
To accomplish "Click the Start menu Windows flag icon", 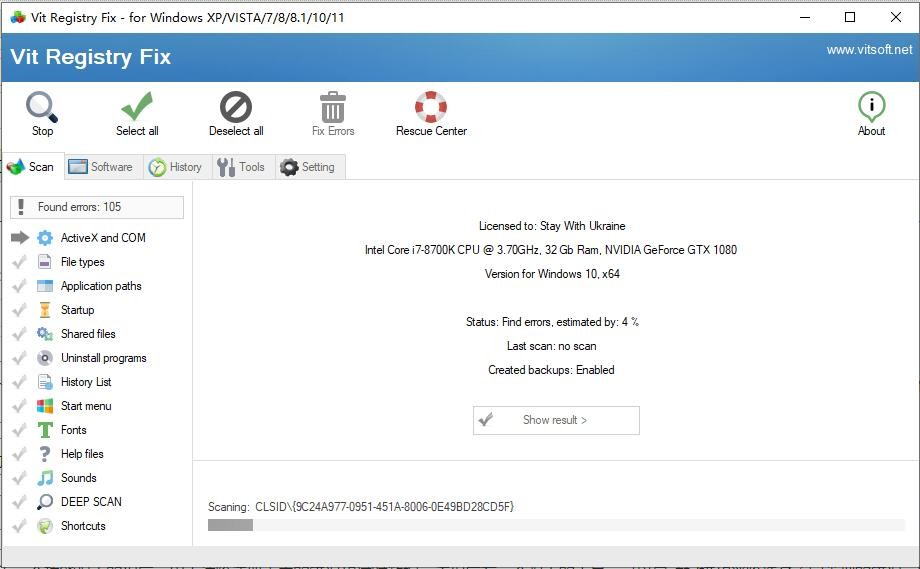I will point(45,406).
